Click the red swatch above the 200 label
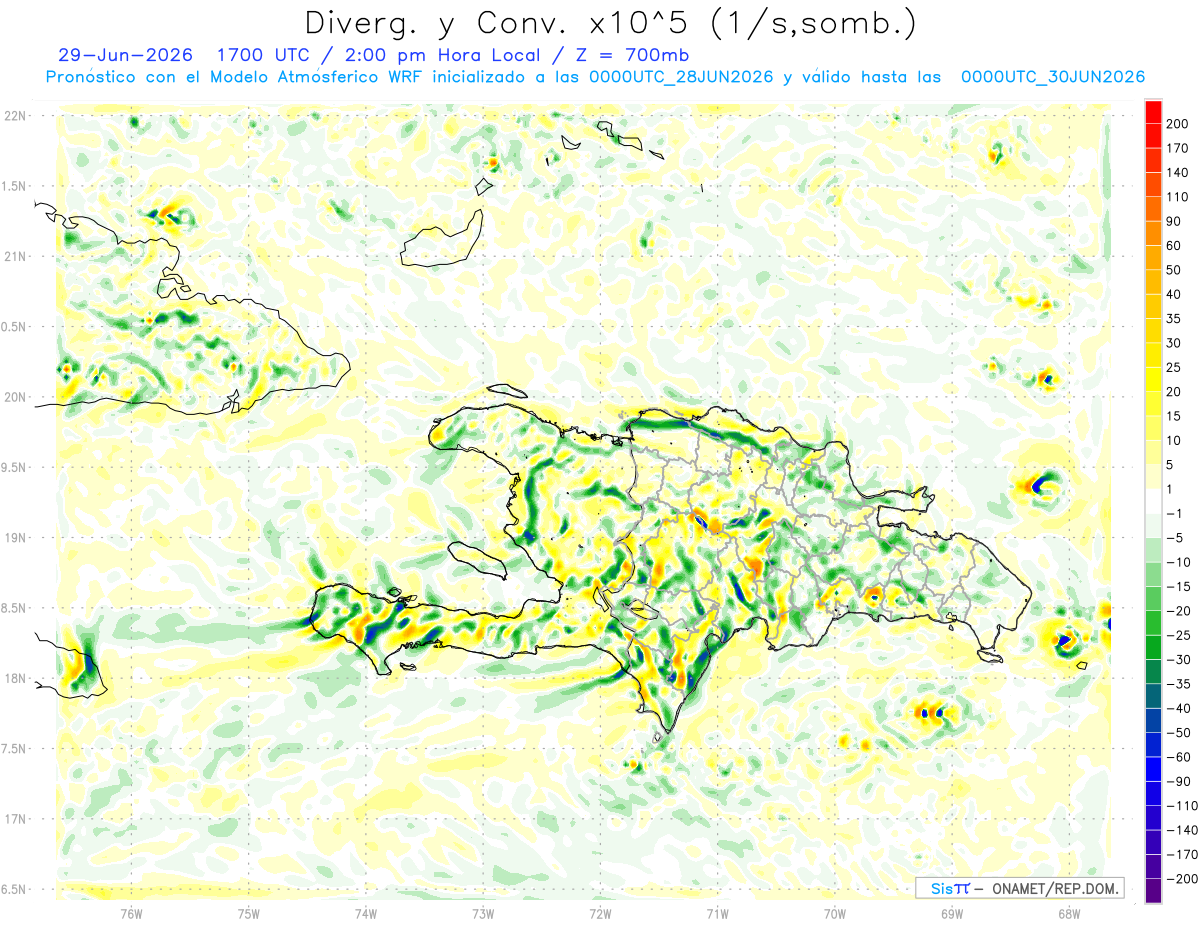Screen dimensions: 1200x927 [1154, 111]
